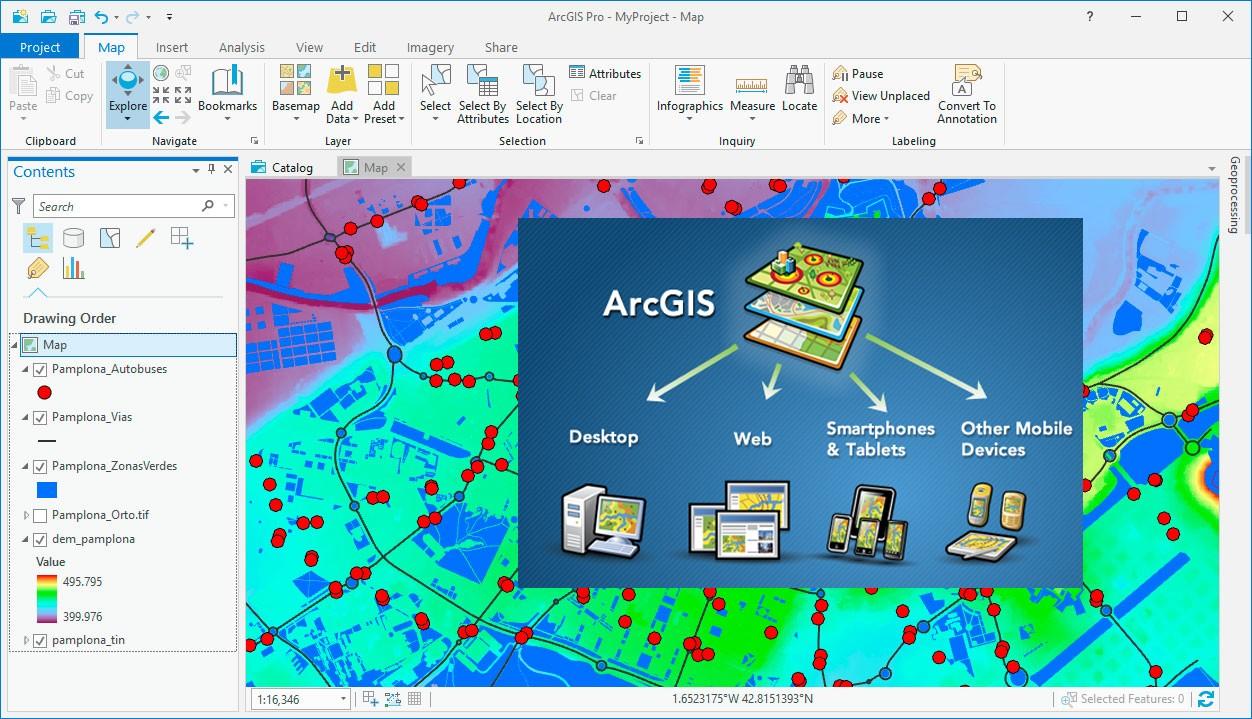The width and height of the screenshot is (1252, 719).
Task: Click the ArcGIS platform image overlay
Action: [x=800, y=402]
